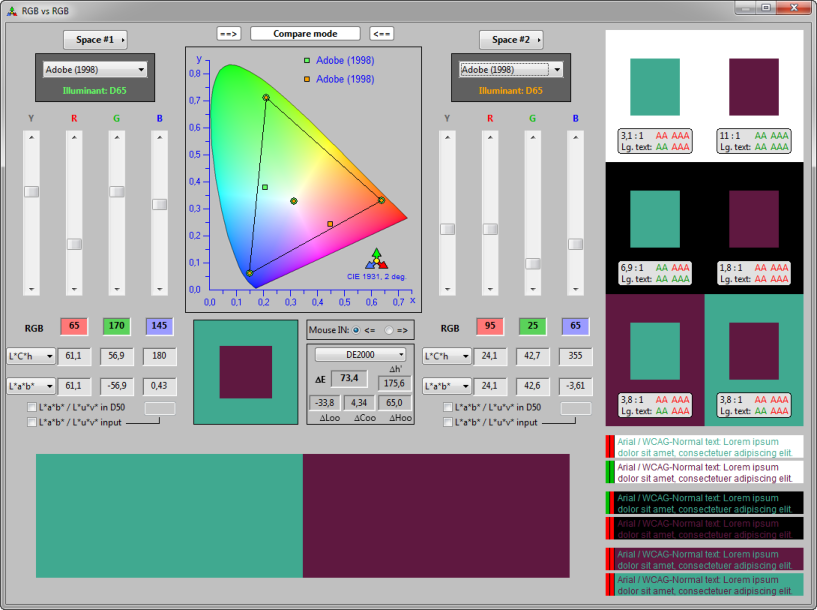Enable Space #2 L*a*b* / L*u*v* input checkbox
The image size is (817, 610).
pyautogui.click(x=448, y=422)
